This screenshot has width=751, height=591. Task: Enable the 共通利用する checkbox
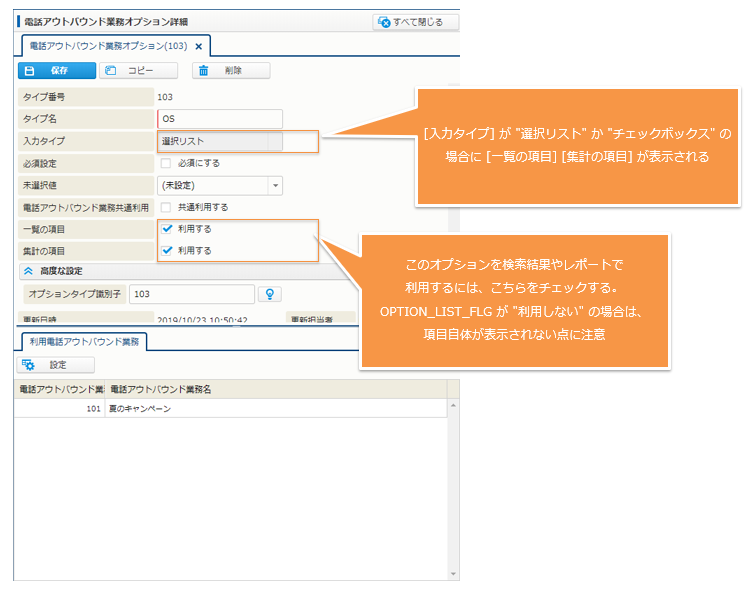coord(166,207)
